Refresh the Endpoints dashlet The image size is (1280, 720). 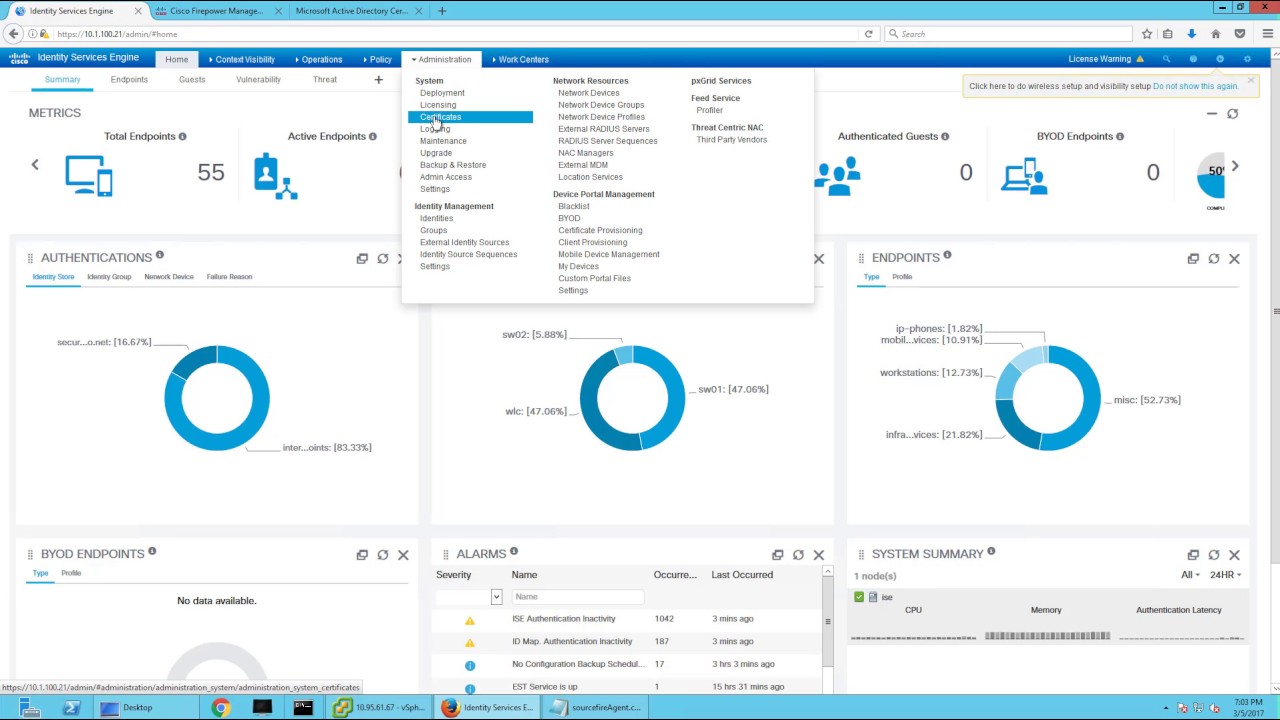click(1214, 259)
